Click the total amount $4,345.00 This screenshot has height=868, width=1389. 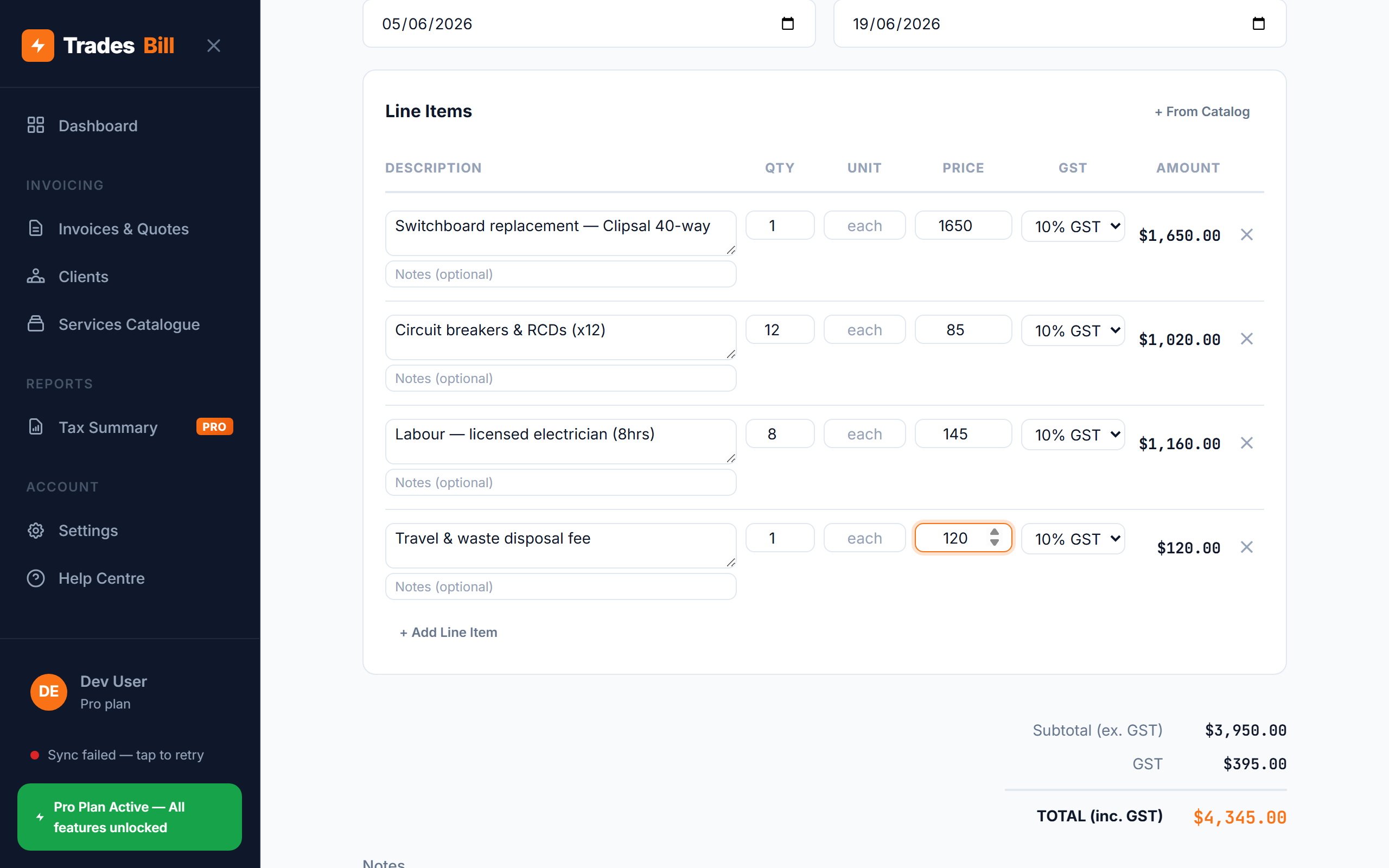(x=1240, y=817)
